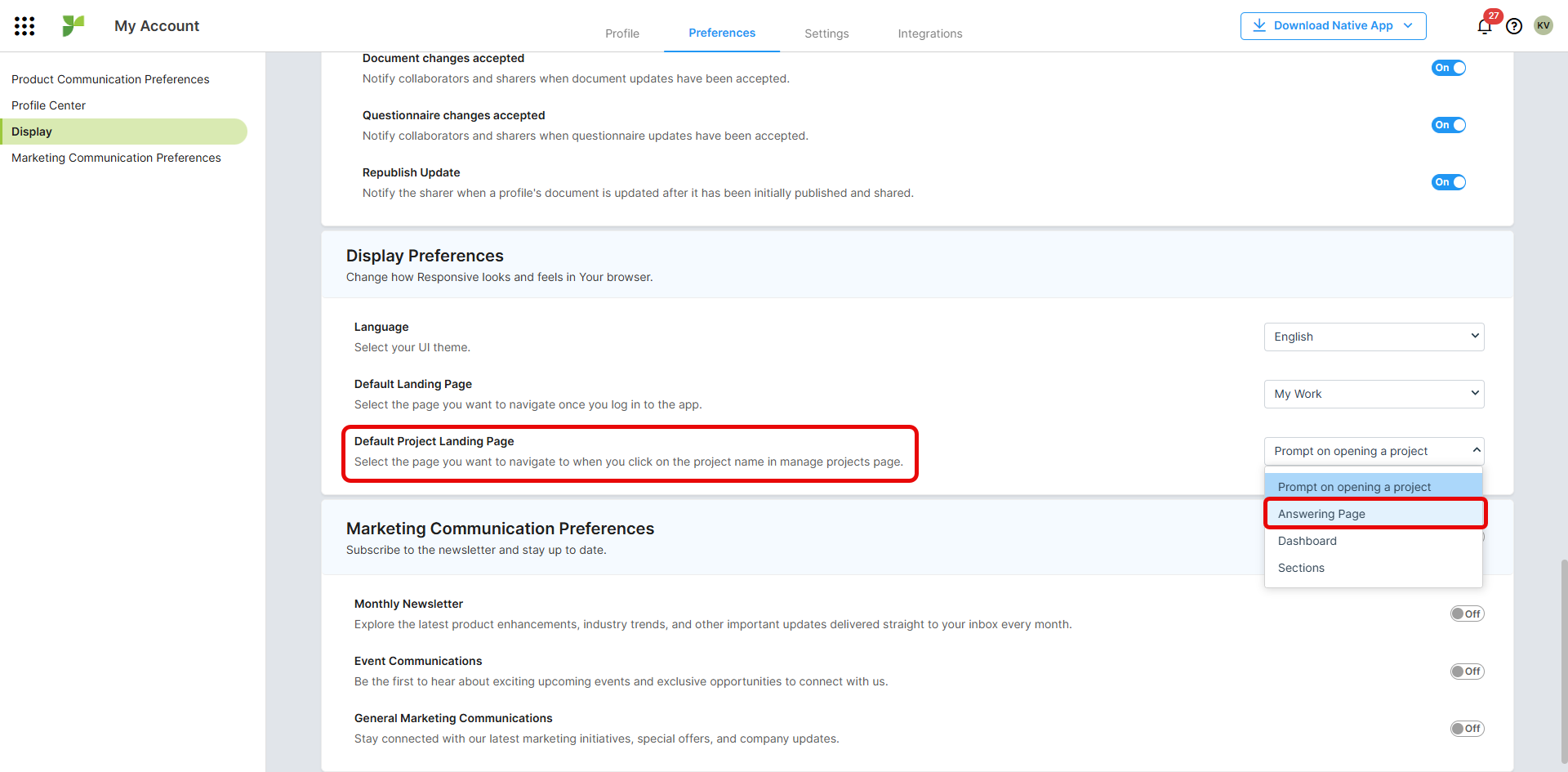This screenshot has height=772, width=1568.
Task: Open the help question mark icon
Action: (1514, 26)
